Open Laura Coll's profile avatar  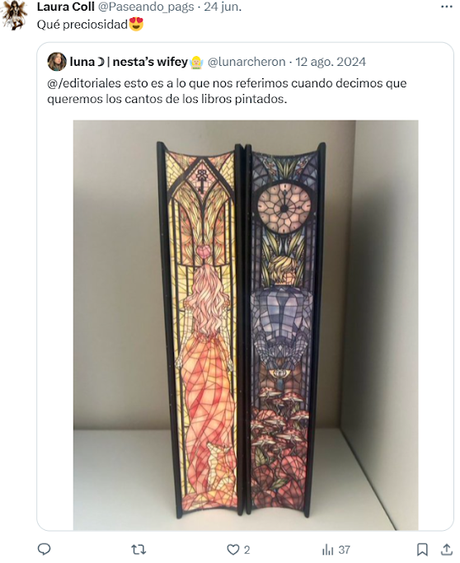coord(13,14)
